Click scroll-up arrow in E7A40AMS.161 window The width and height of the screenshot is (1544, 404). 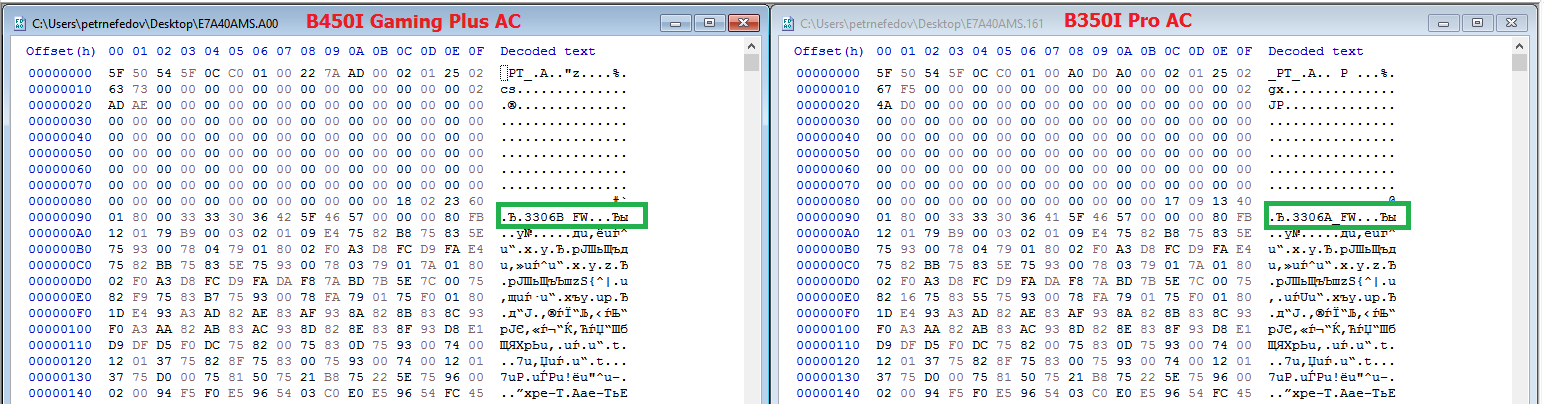[1519, 44]
